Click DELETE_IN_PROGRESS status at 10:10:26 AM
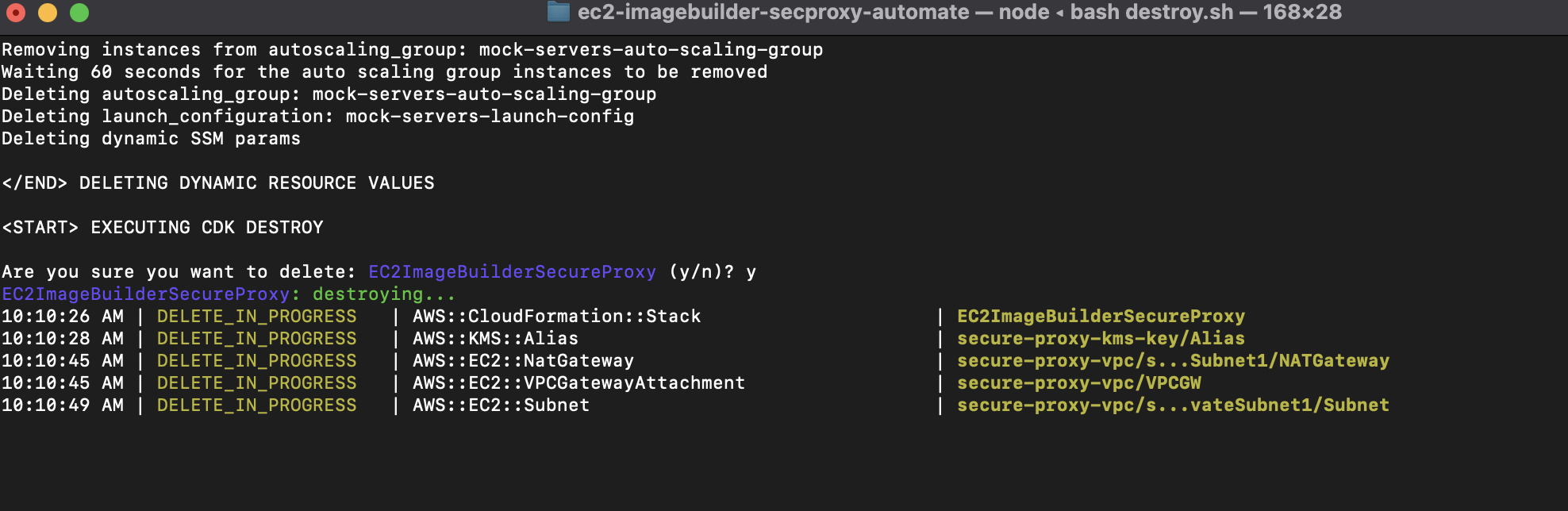Viewport: 1568px width, 511px height. click(256, 317)
